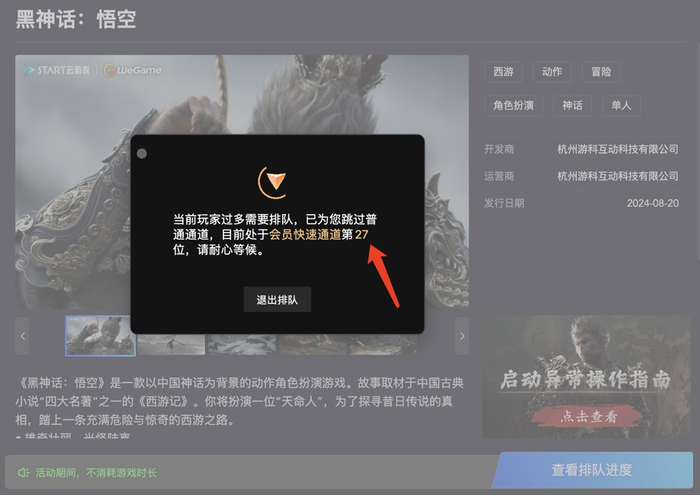Open the 启动异常操作指南 banner

point(586,377)
